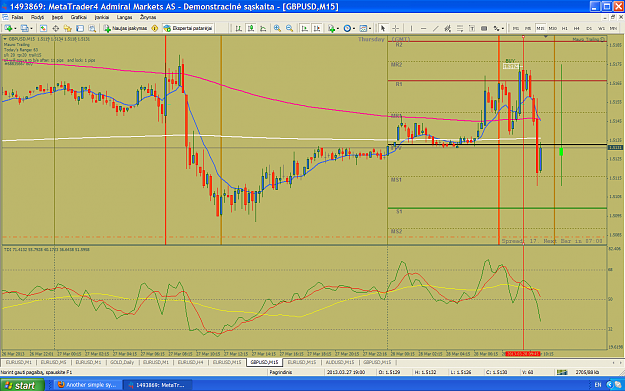Toggle the Market Watch window icon
Image resolution: width=625 pixels, height=391 pixels.
tap(43, 28)
